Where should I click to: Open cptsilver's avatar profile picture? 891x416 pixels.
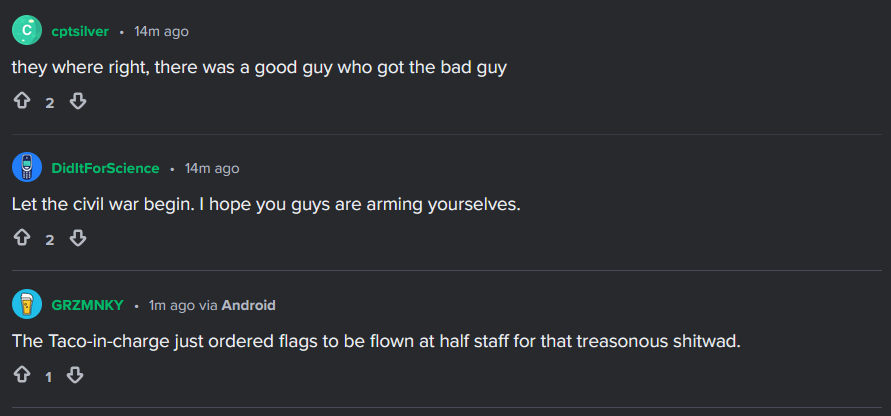(27, 31)
